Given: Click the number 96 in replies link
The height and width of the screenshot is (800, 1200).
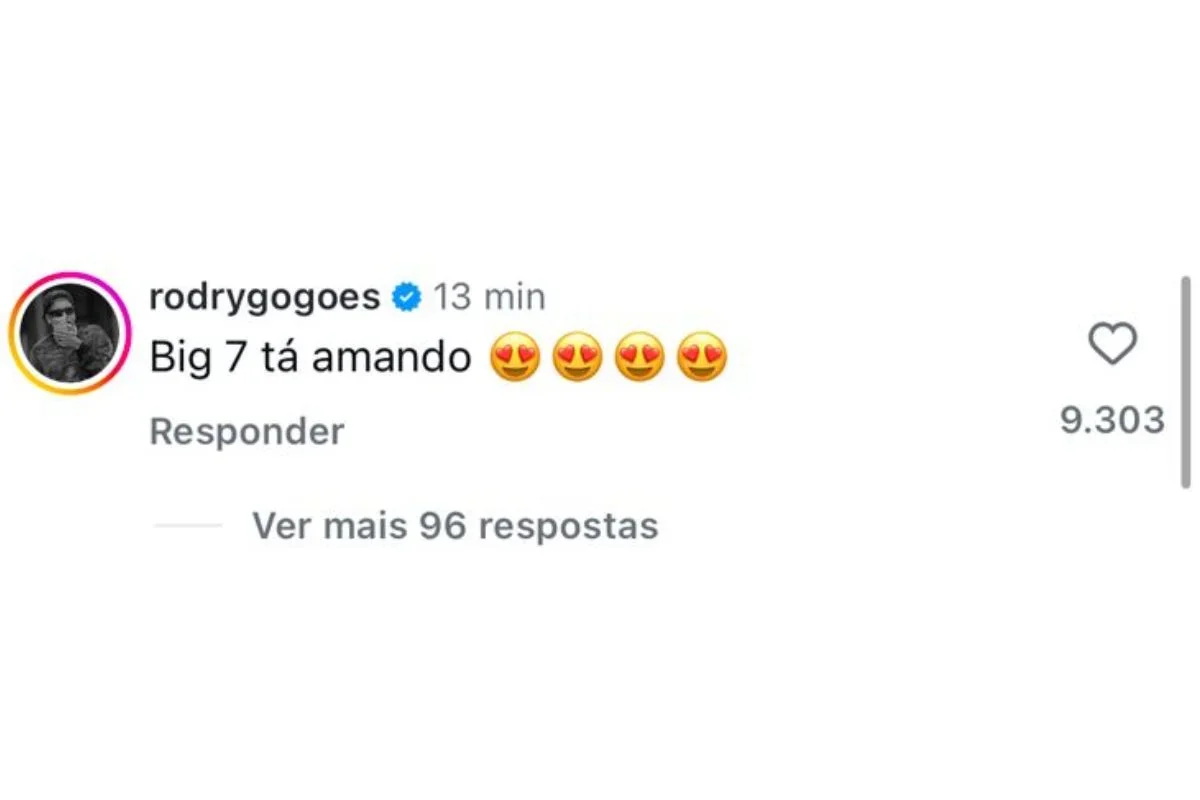Looking at the screenshot, I should click(443, 525).
